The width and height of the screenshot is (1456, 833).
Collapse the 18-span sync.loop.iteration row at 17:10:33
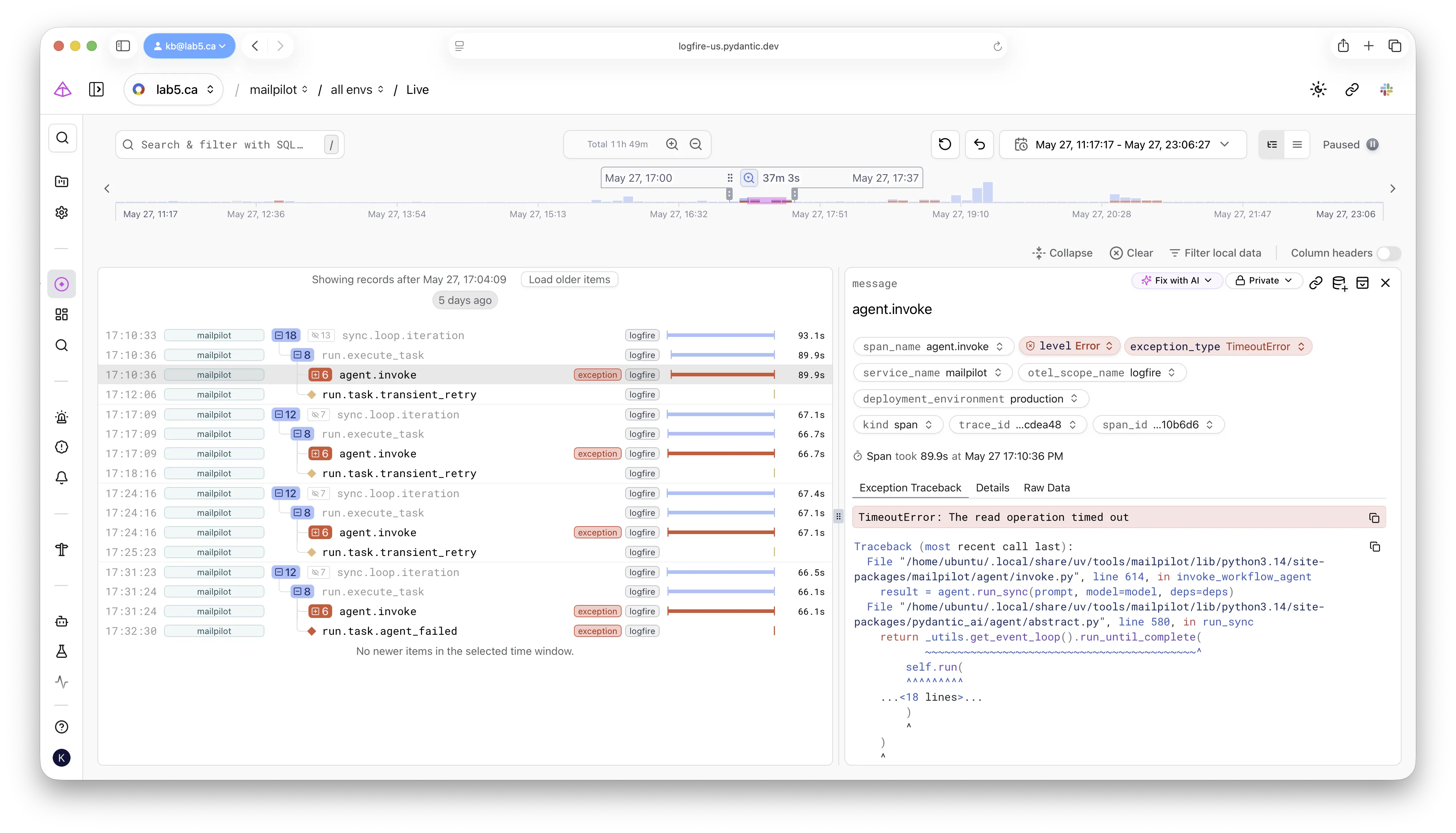tap(286, 335)
